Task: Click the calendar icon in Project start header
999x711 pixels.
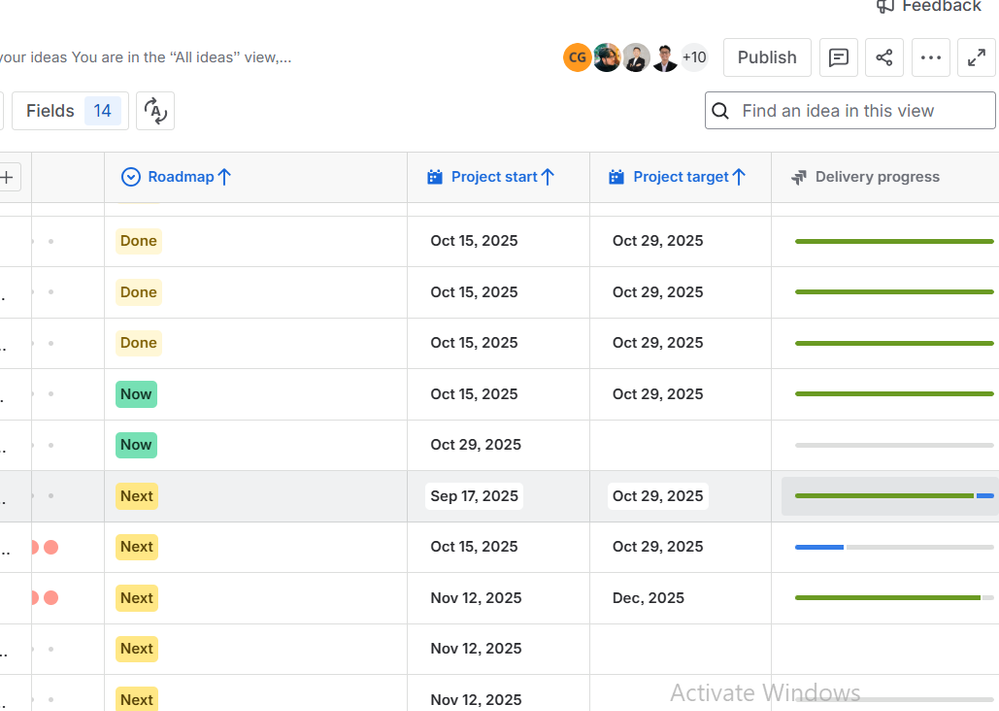Action: pos(435,176)
